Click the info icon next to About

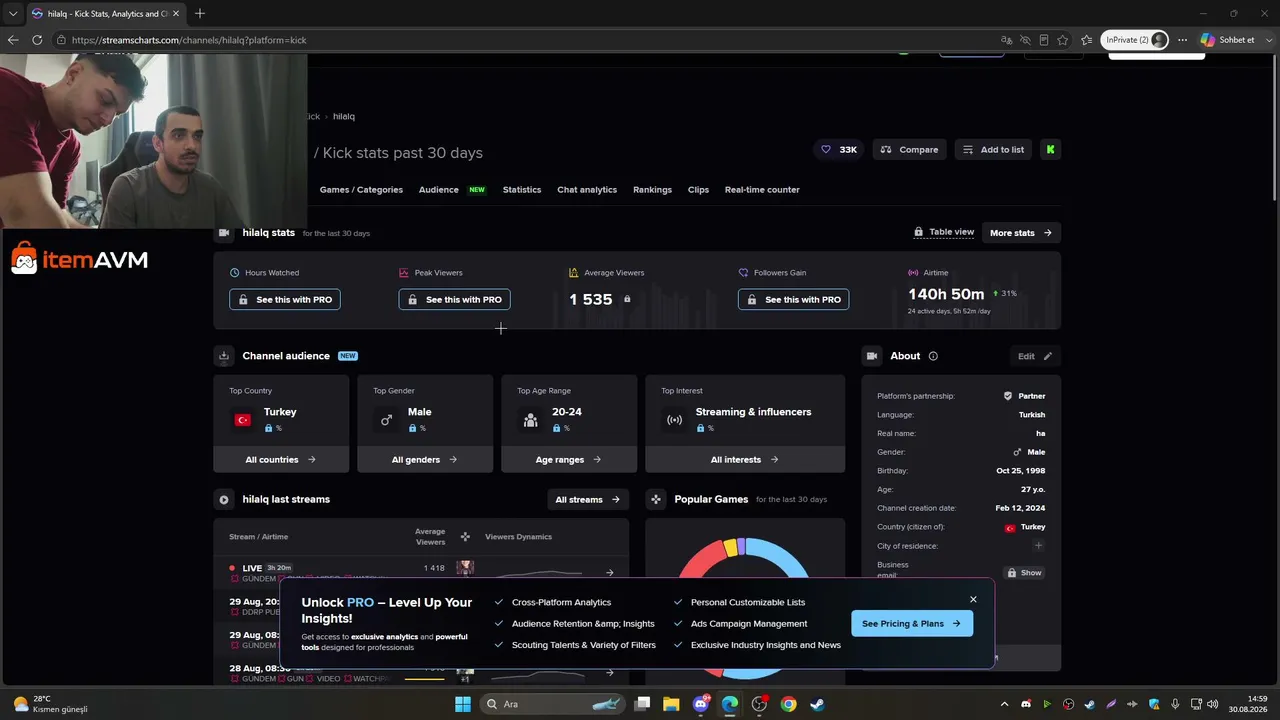(x=933, y=356)
